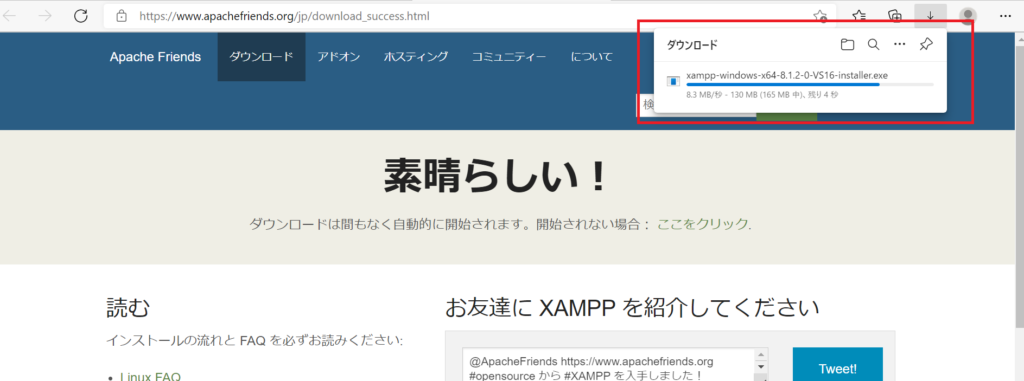Toggle the Downloads toolbar button
This screenshot has height=381, width=1024.
coord(931,16)
